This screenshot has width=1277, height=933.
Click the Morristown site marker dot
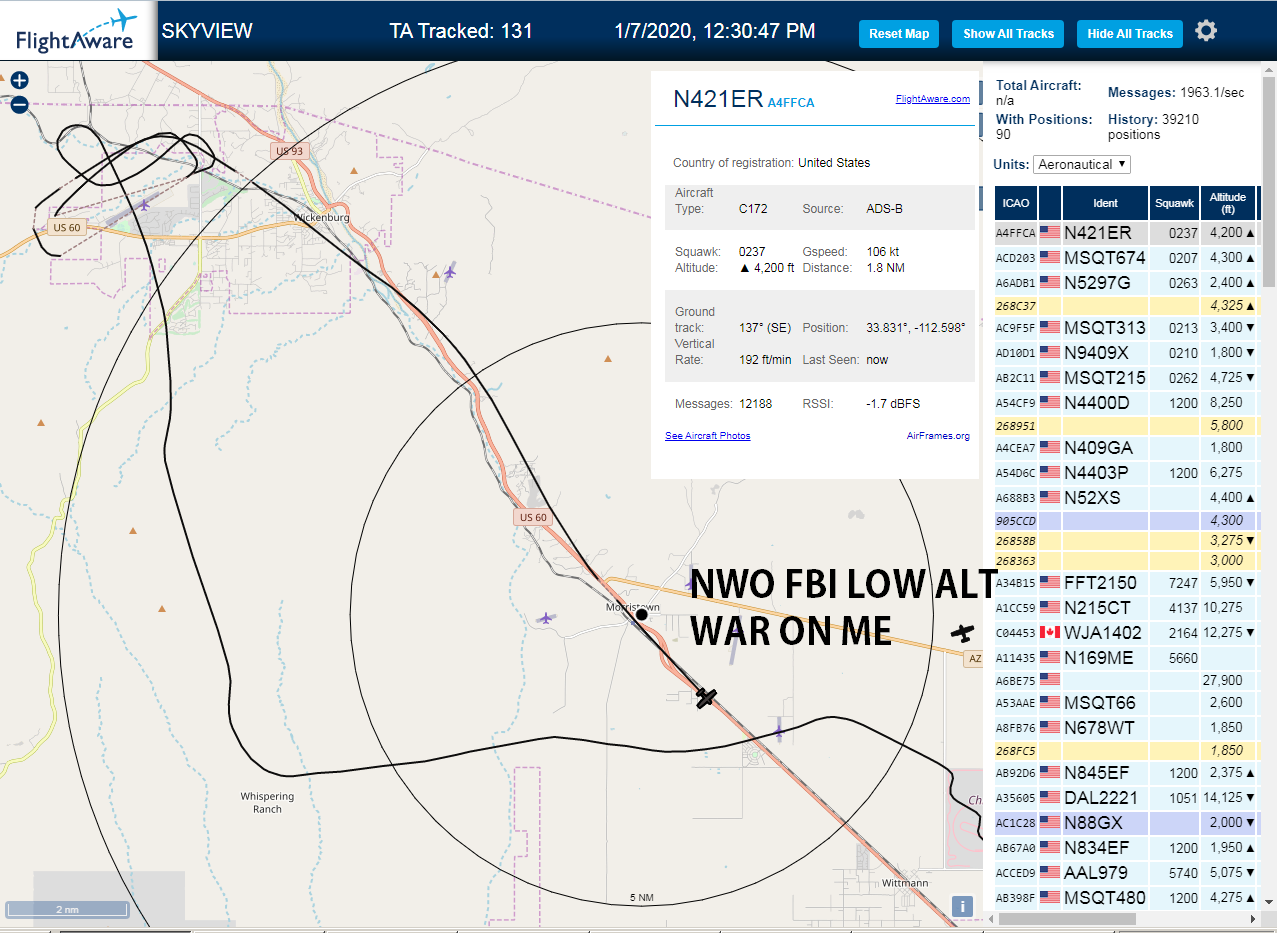click(641, 615)
